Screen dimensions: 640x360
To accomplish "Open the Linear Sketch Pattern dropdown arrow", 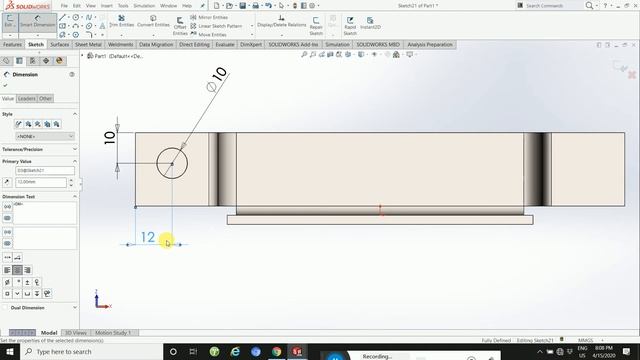I will [252, 26].
